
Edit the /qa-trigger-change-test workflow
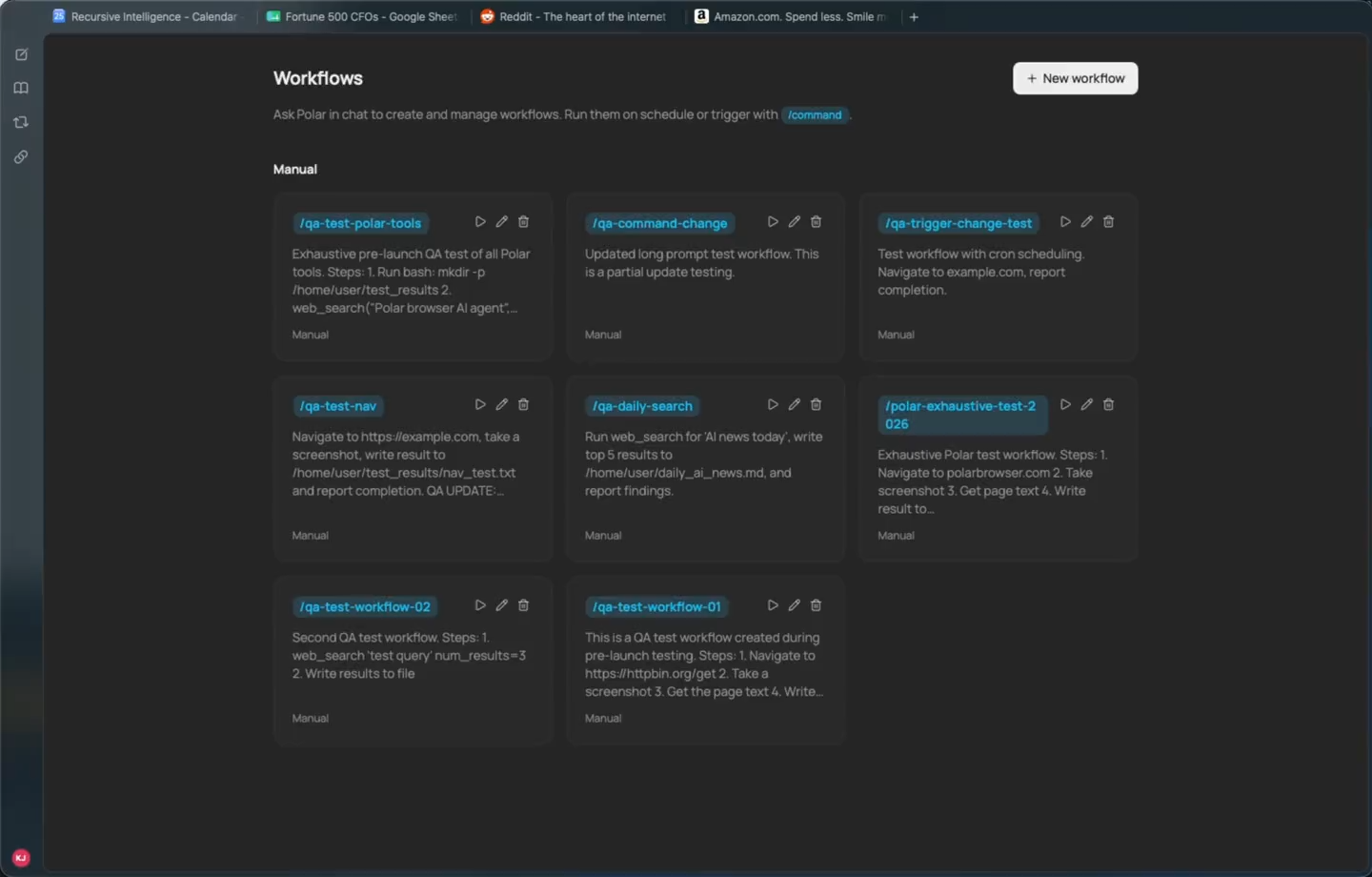tap(1087, 222)
